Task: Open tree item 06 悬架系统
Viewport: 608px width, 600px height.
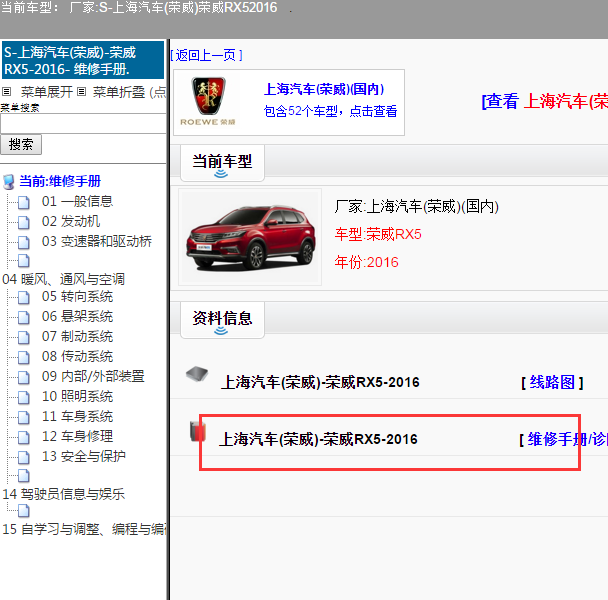Action: [x=78, y=316]
